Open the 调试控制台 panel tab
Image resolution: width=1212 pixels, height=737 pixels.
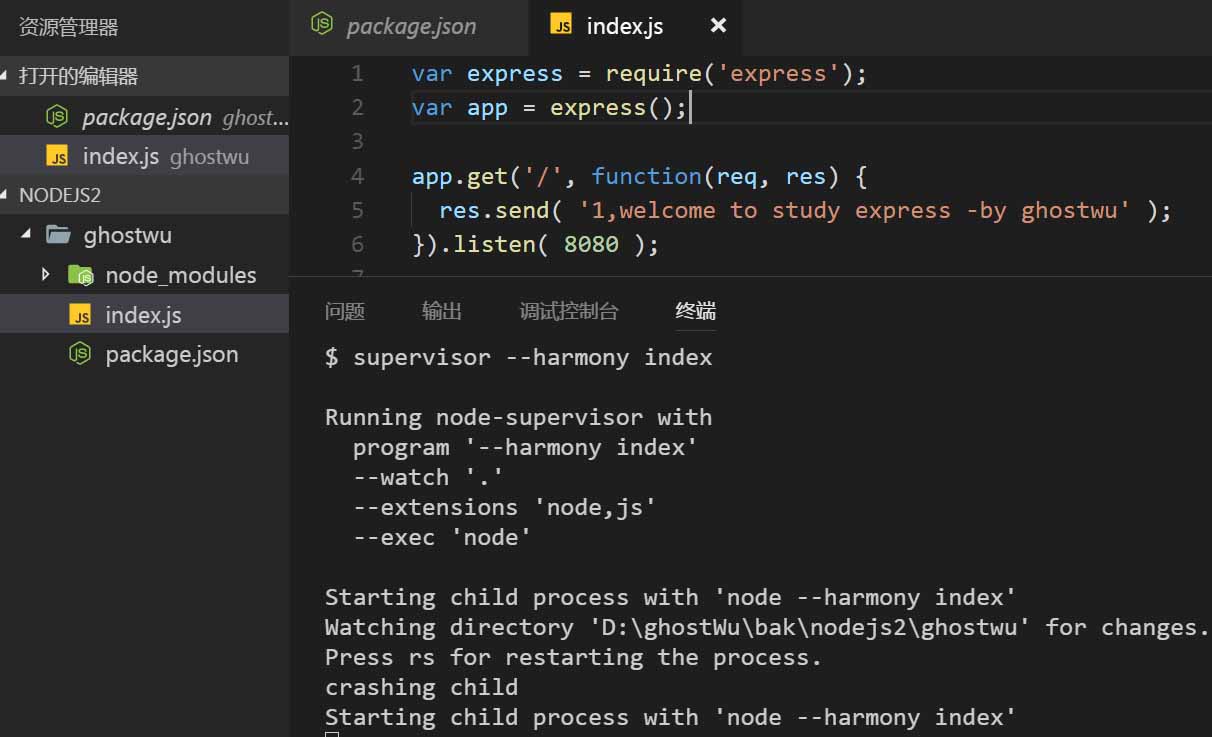click(x=569, y=311)
